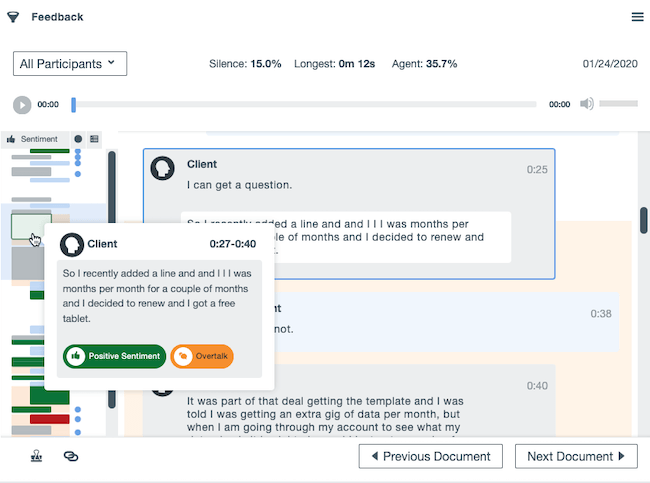The image size is (650, 483).
Task: Click the stamp icon in the footer
Action: (36, 456)
